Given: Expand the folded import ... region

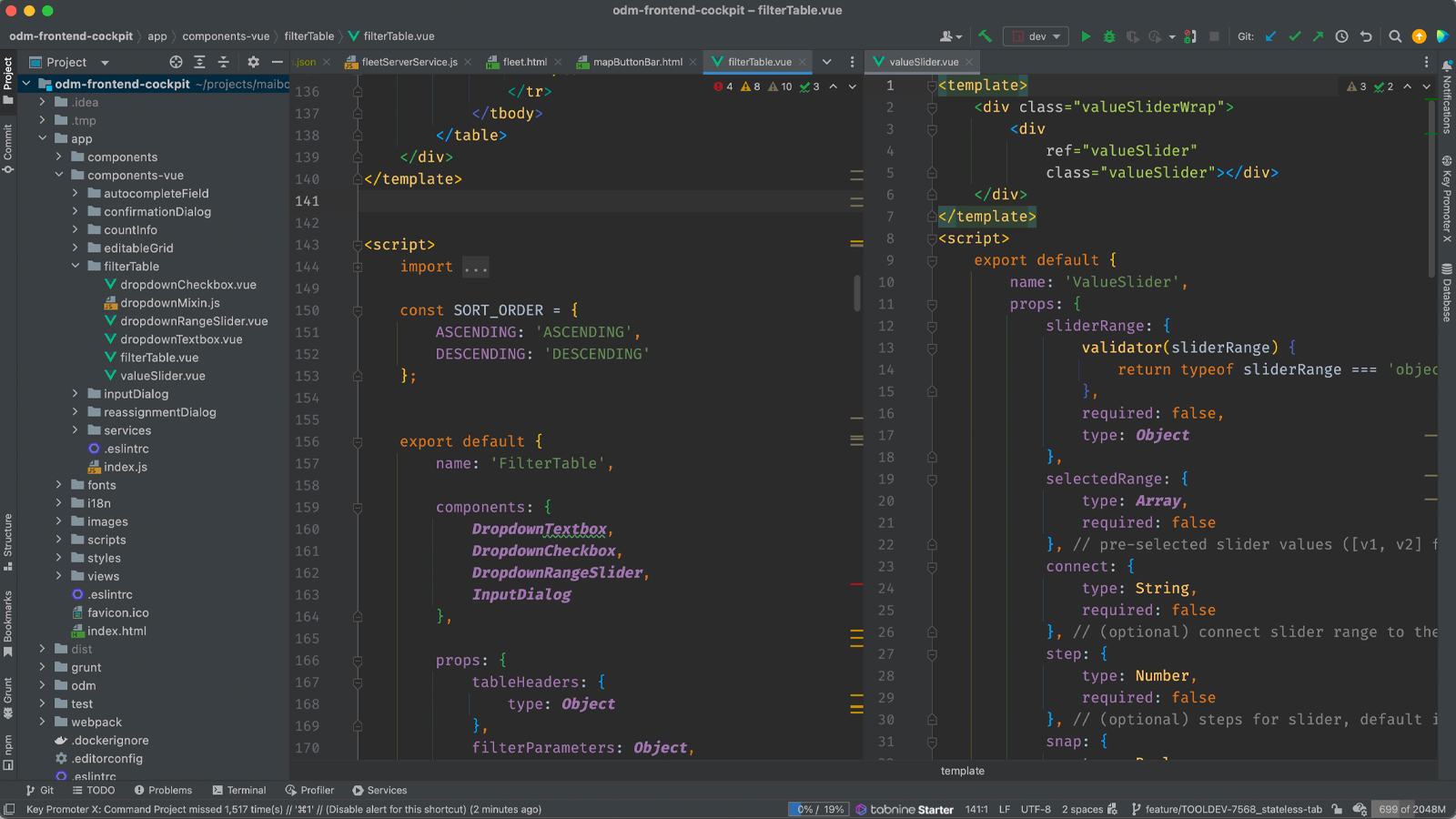Looking at the screenshot, I should pyautogui.click(x=475, y=267).
